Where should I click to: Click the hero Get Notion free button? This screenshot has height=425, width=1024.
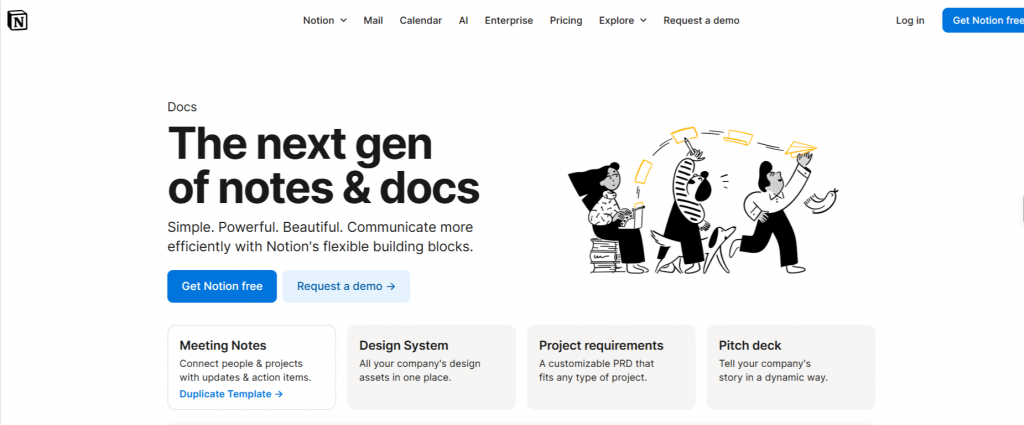tap(222, 286)
